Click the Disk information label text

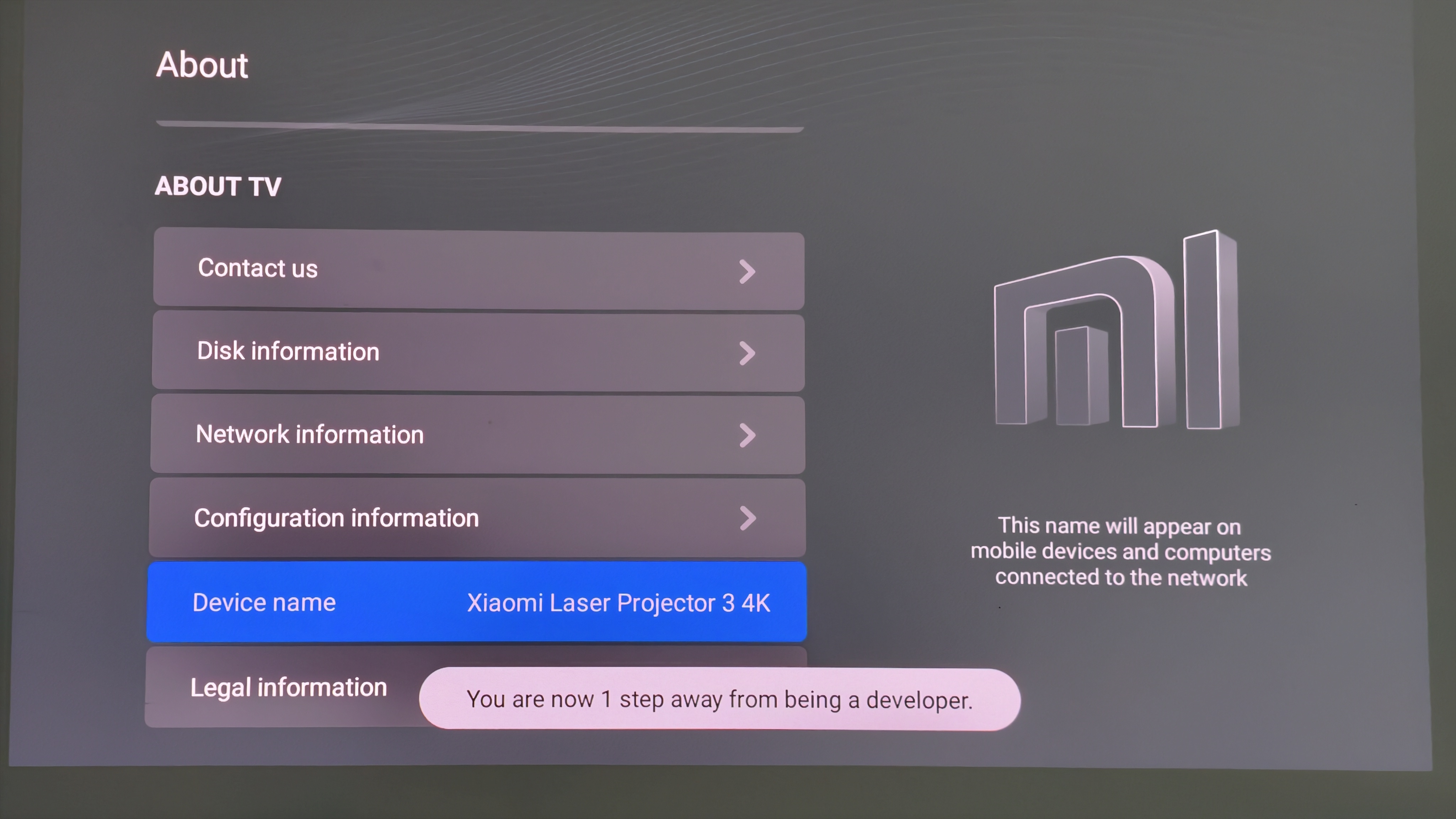coord(288,351)
